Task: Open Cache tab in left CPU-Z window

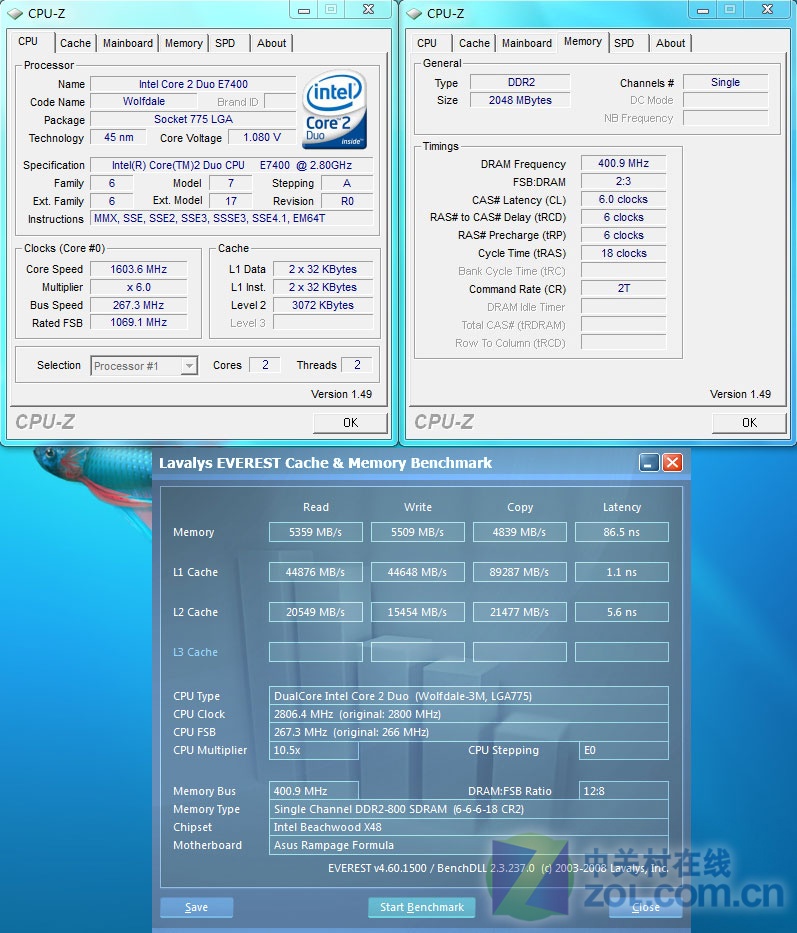Action: 76,43
